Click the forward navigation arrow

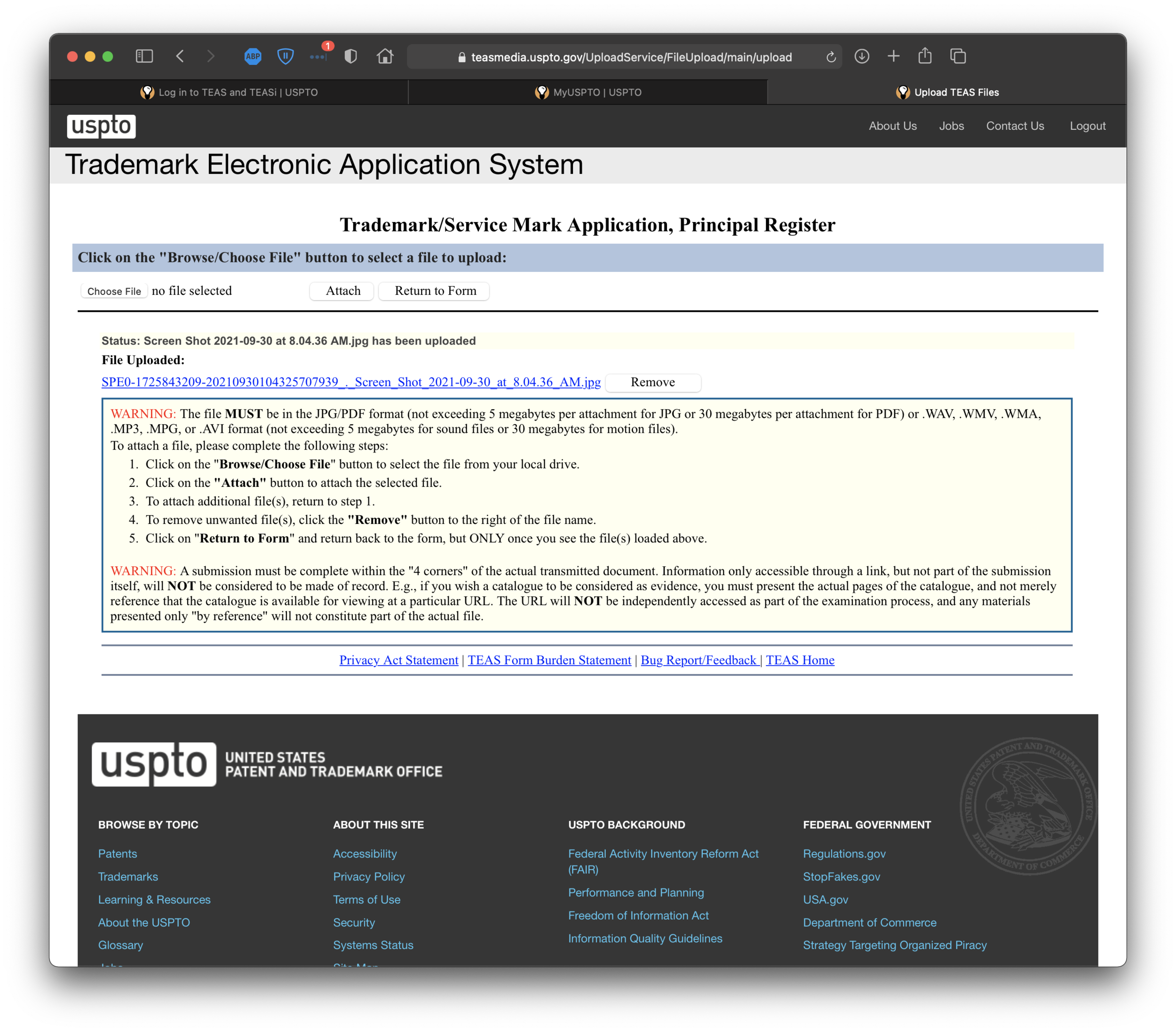pos(211,56)
